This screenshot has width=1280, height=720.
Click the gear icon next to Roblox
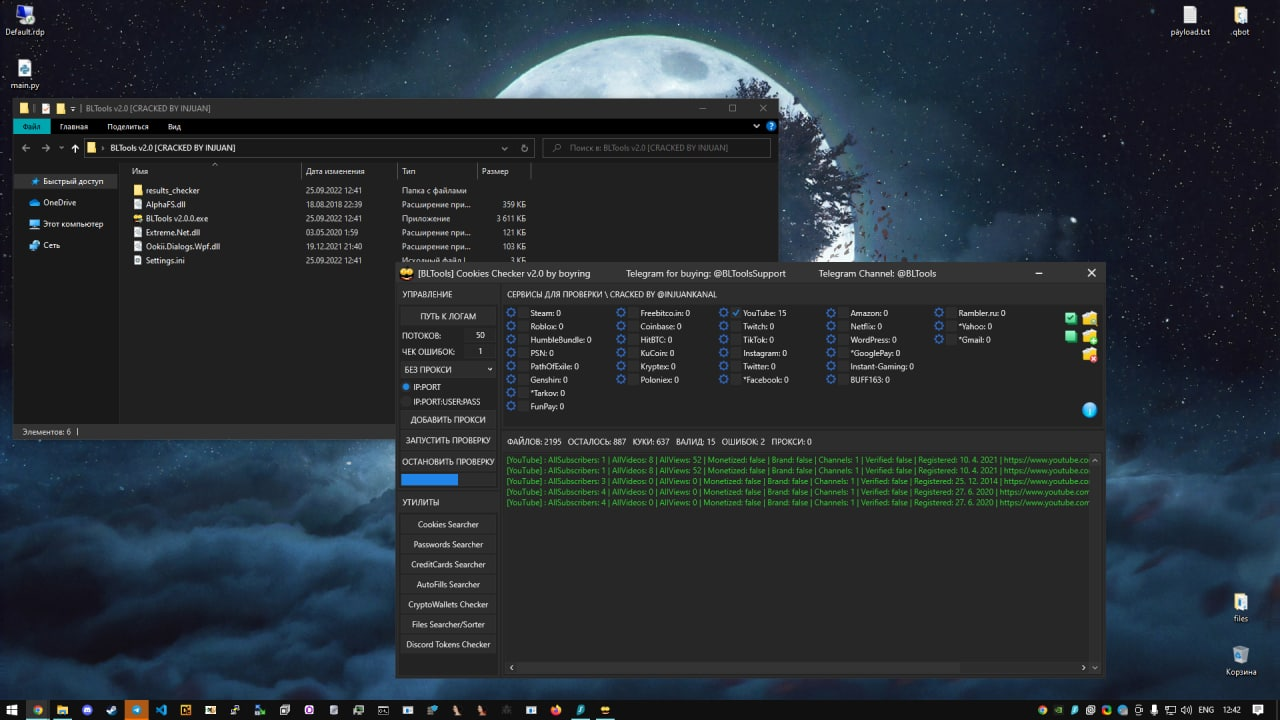click(511, 326)
